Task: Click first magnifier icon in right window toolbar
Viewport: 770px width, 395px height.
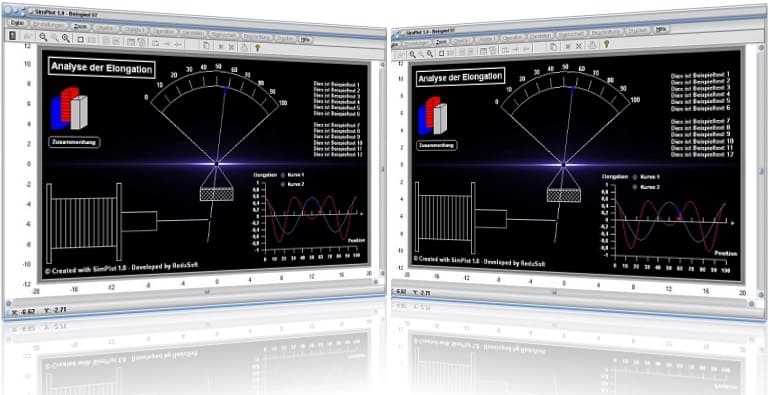Action: (413, 54)
